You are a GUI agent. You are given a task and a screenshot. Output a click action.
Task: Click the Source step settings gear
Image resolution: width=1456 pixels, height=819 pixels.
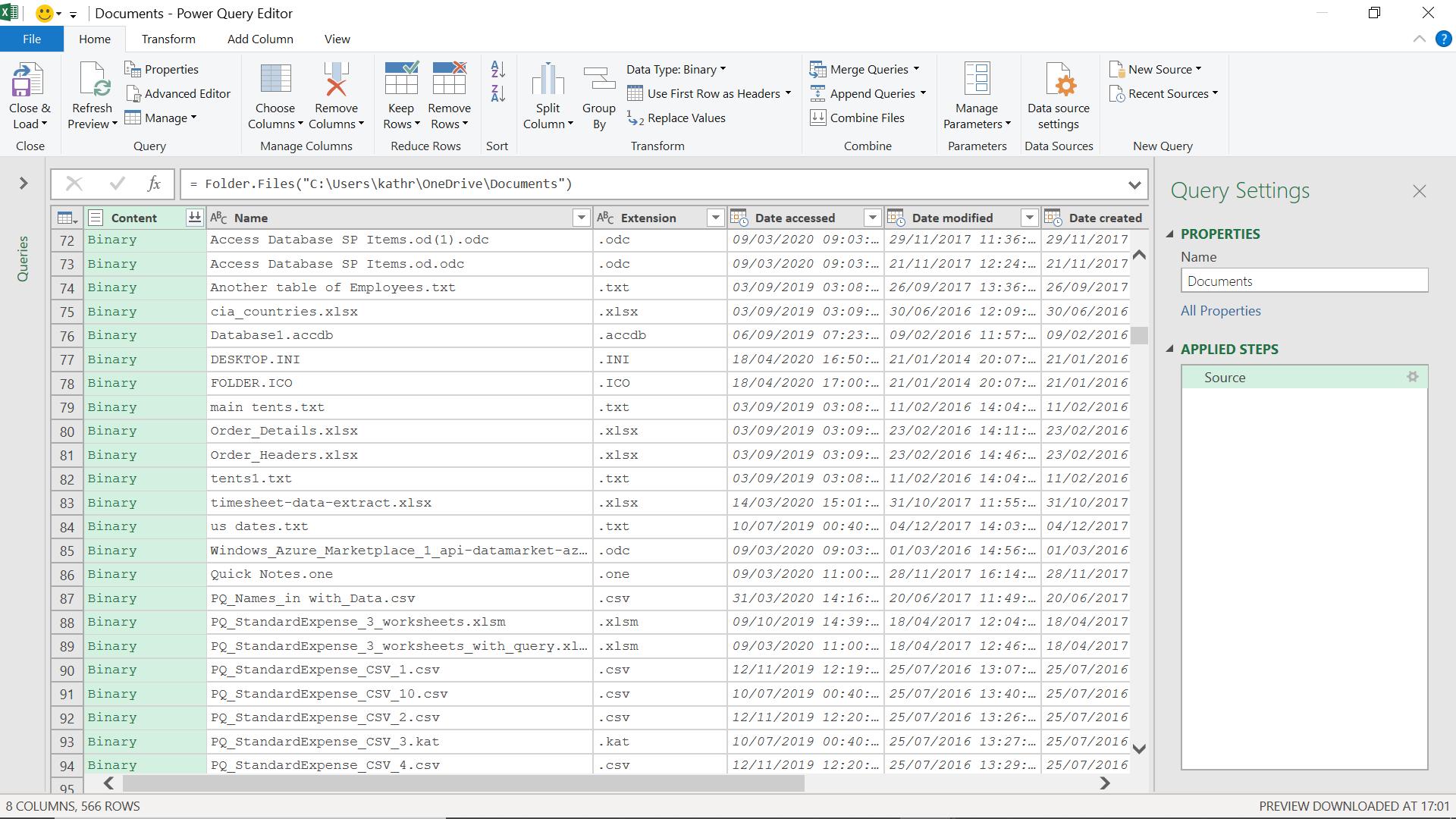1412,377
